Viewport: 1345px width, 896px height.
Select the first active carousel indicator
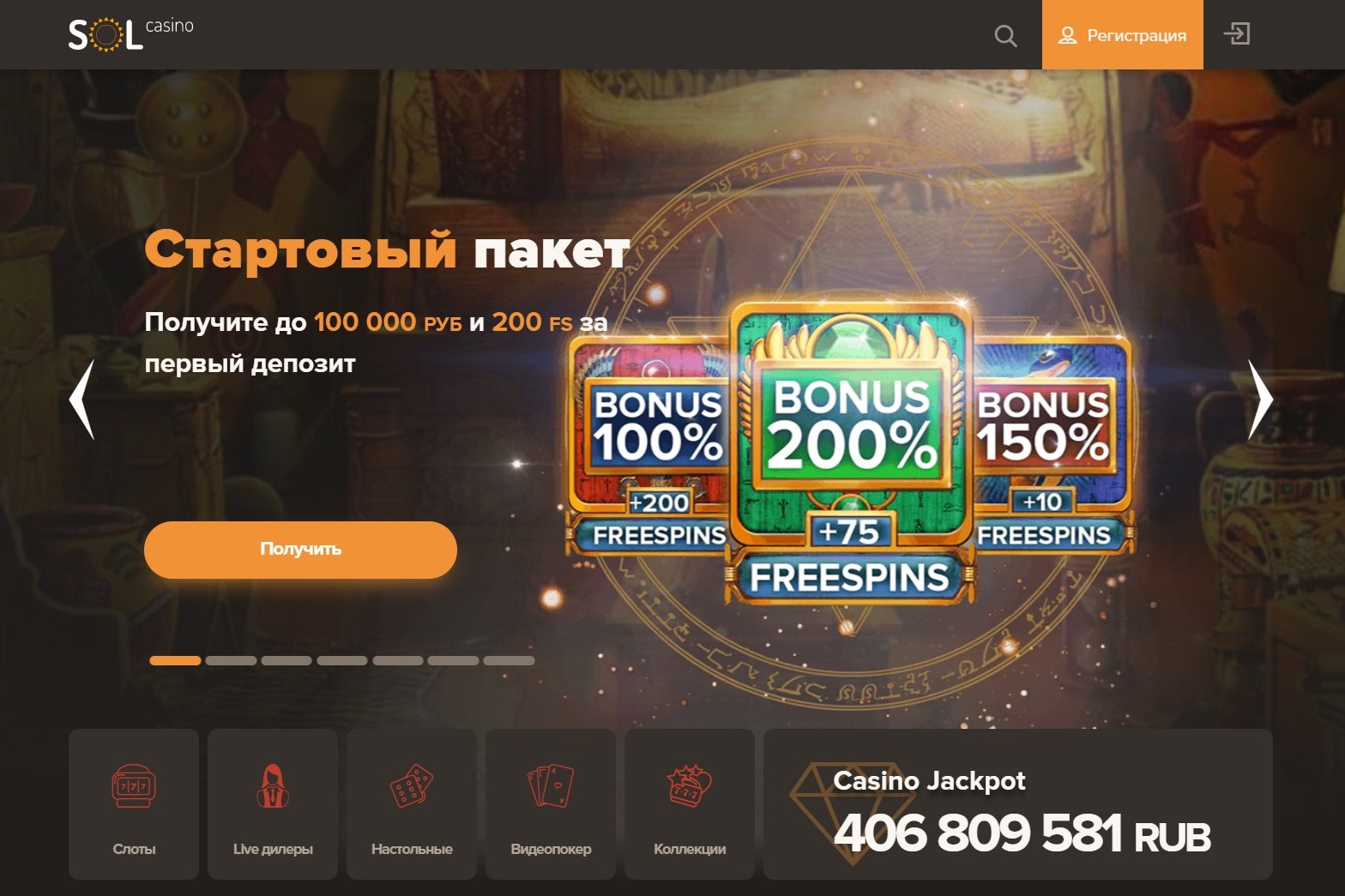pyautogui.click(x=175, y=660)
